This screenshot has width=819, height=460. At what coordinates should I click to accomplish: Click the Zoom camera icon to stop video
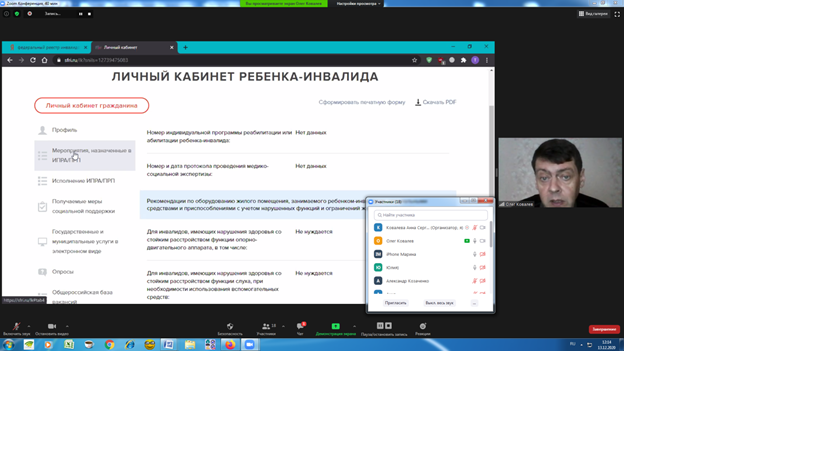[x=51, y=326]
